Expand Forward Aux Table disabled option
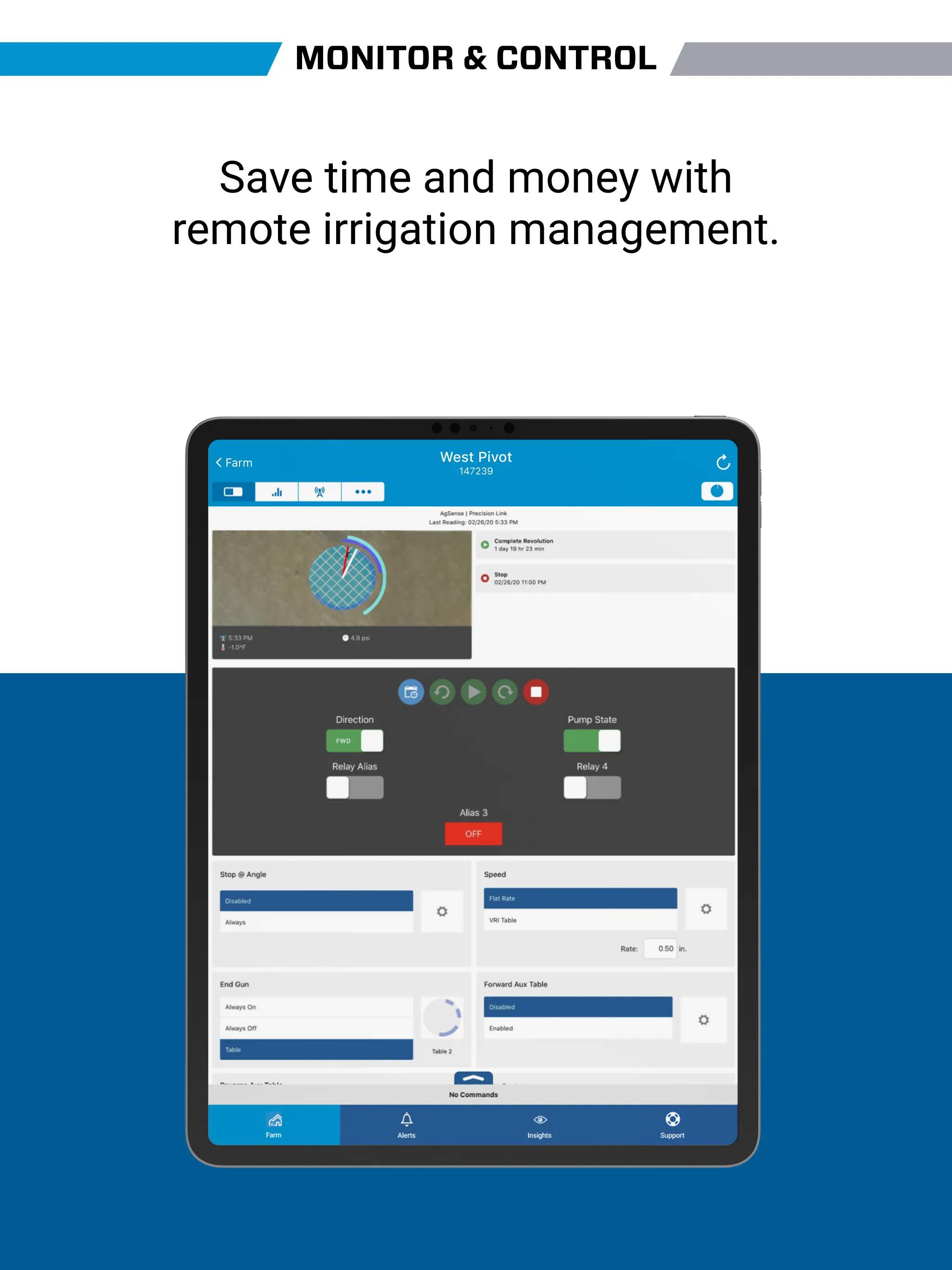 (x=580, y=1006)
